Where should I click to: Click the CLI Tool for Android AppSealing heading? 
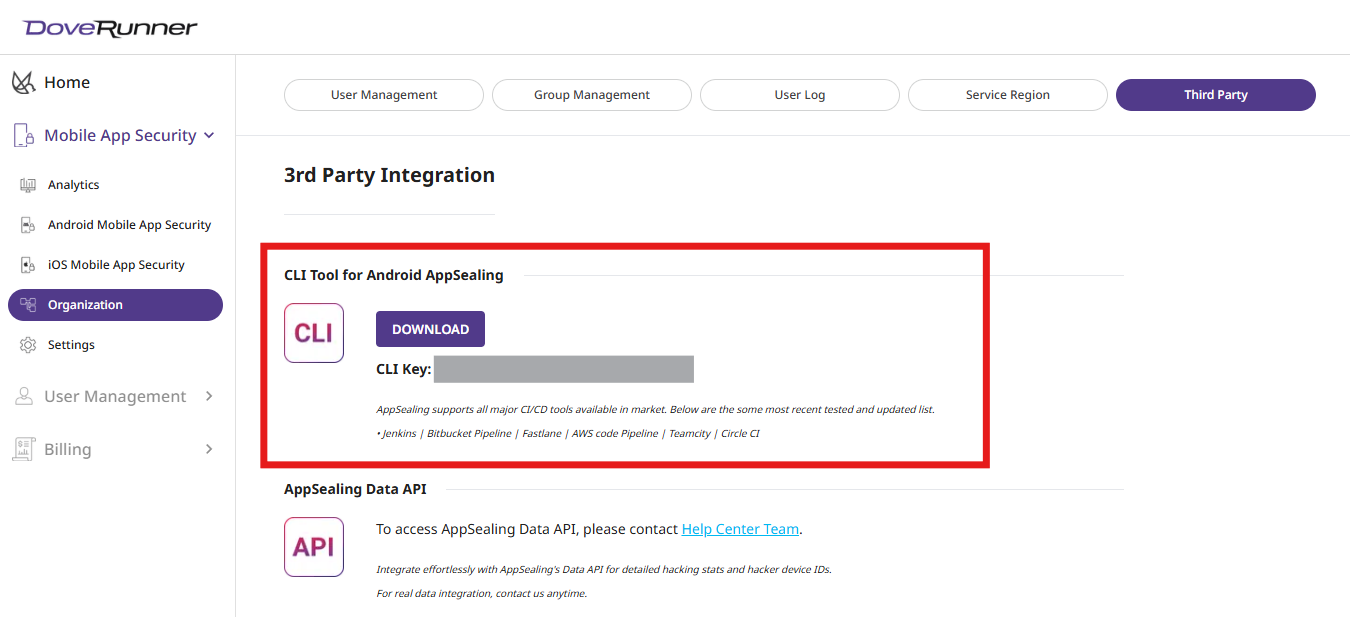[394, 275]
